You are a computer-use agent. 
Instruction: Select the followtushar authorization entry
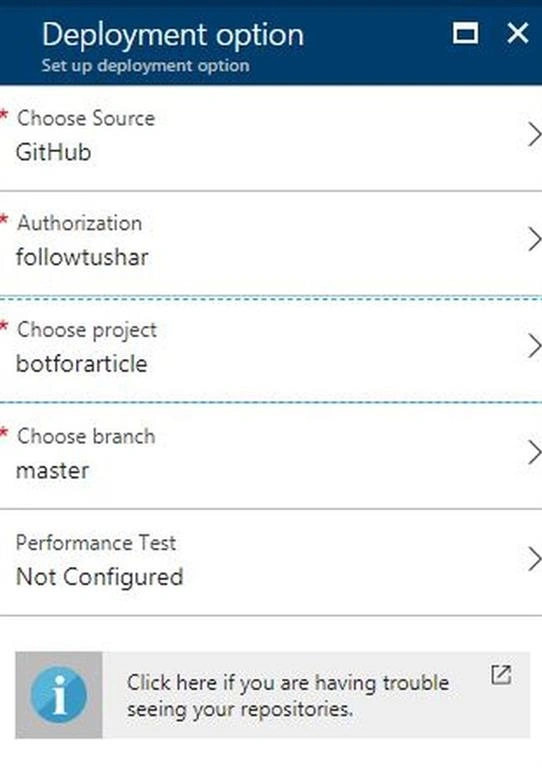pyautogui.click(x=82, y=257)
